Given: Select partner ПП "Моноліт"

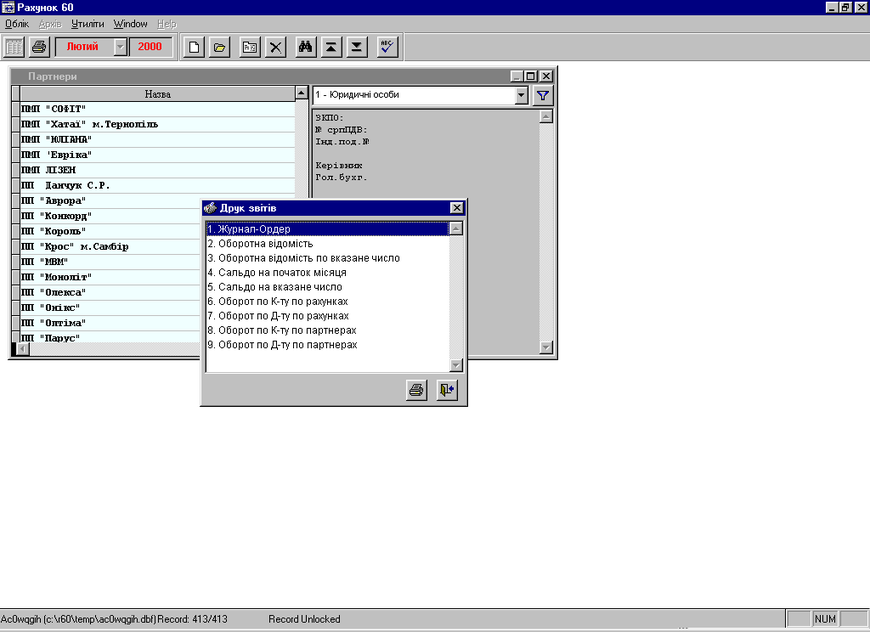Looking at the screenshot, I should [110, 277].
